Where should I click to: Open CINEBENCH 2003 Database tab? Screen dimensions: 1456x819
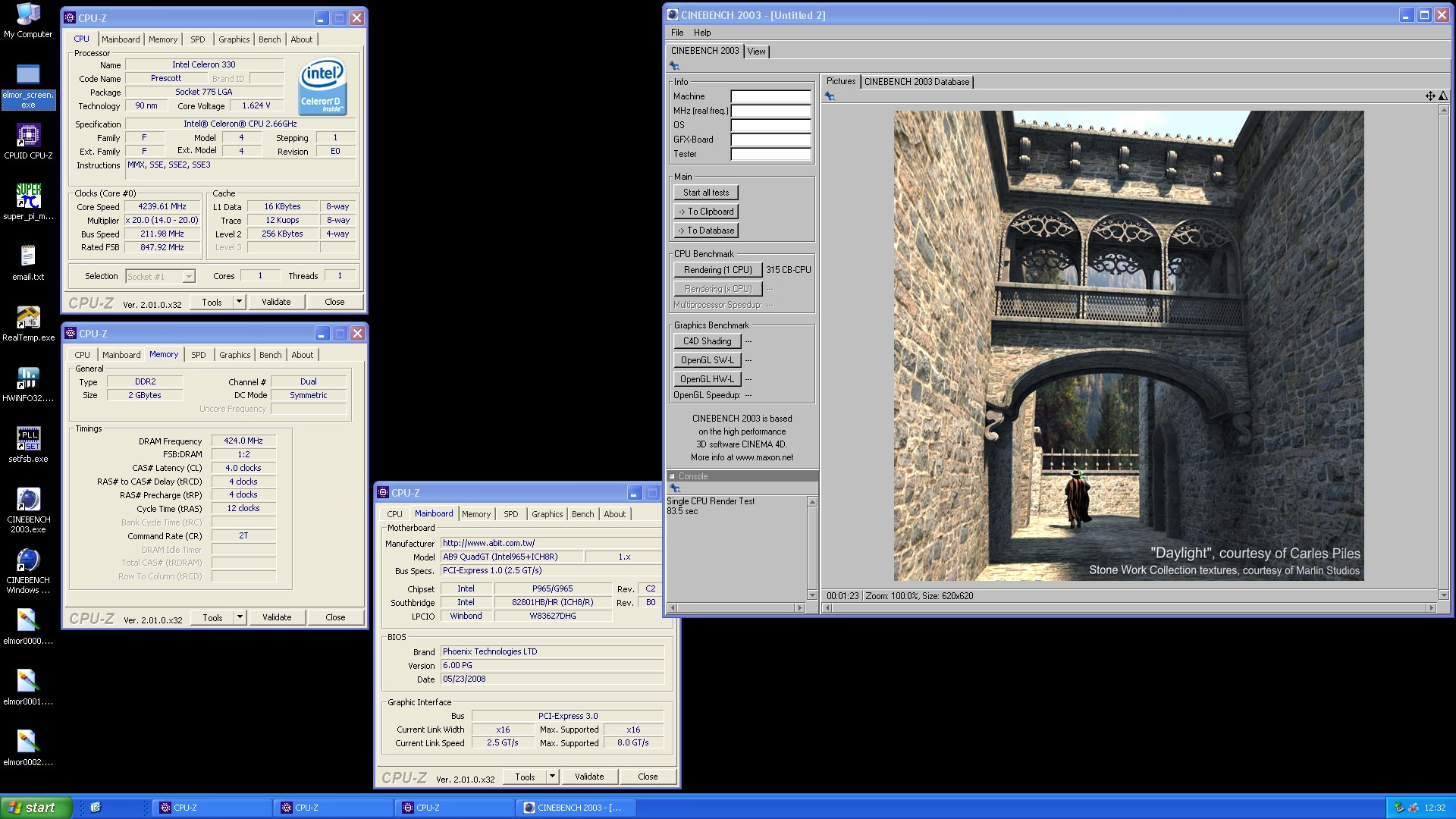[x=917, y=82]
